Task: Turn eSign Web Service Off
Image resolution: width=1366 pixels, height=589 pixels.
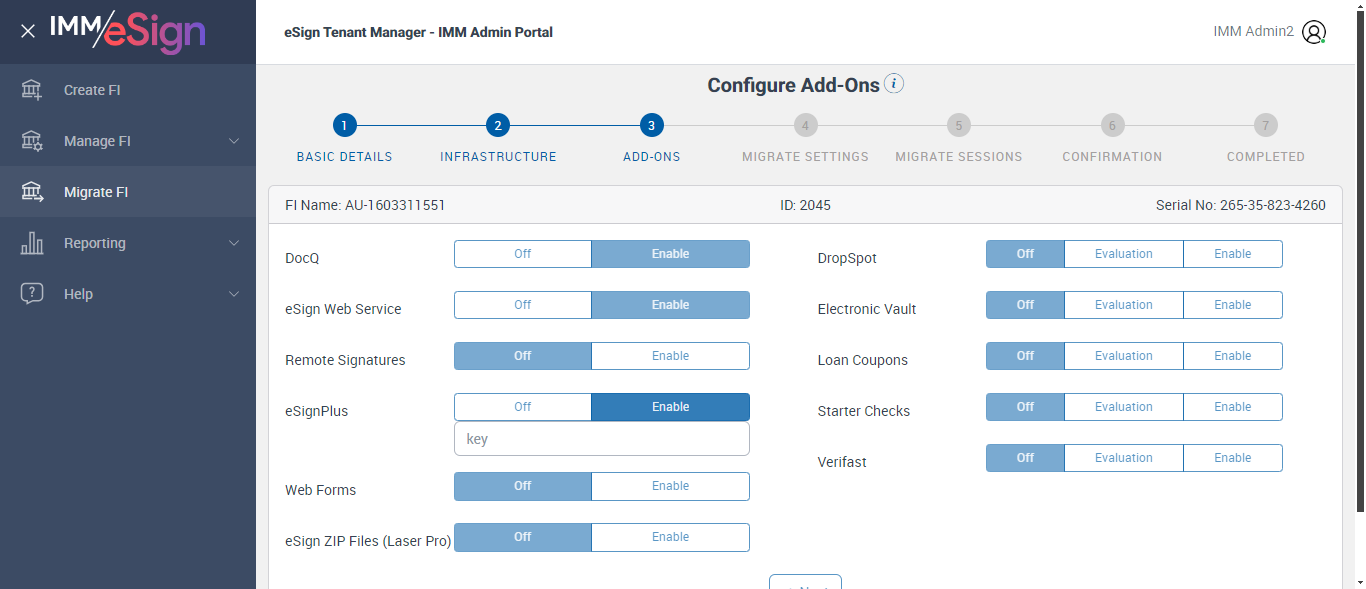Action: (523, 305)
